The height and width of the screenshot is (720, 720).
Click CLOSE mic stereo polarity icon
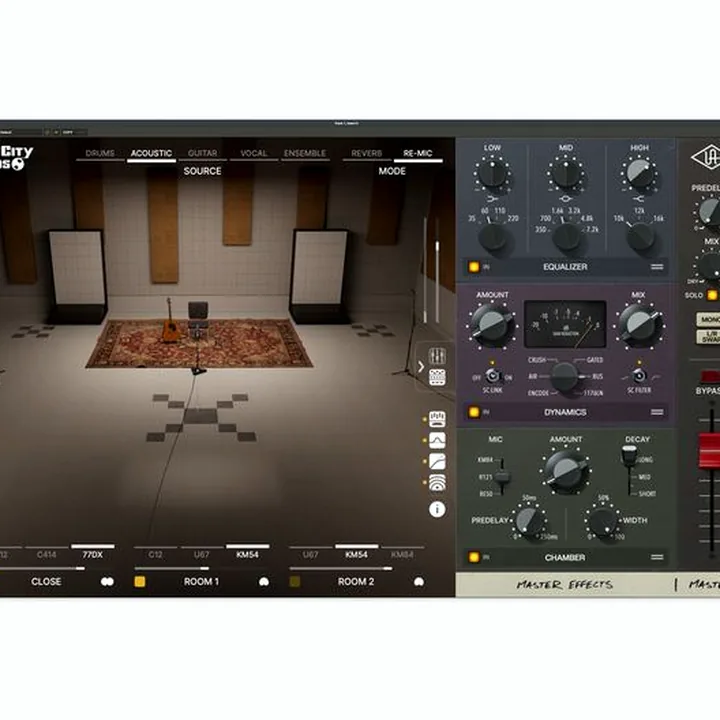(x=107, y=582)
